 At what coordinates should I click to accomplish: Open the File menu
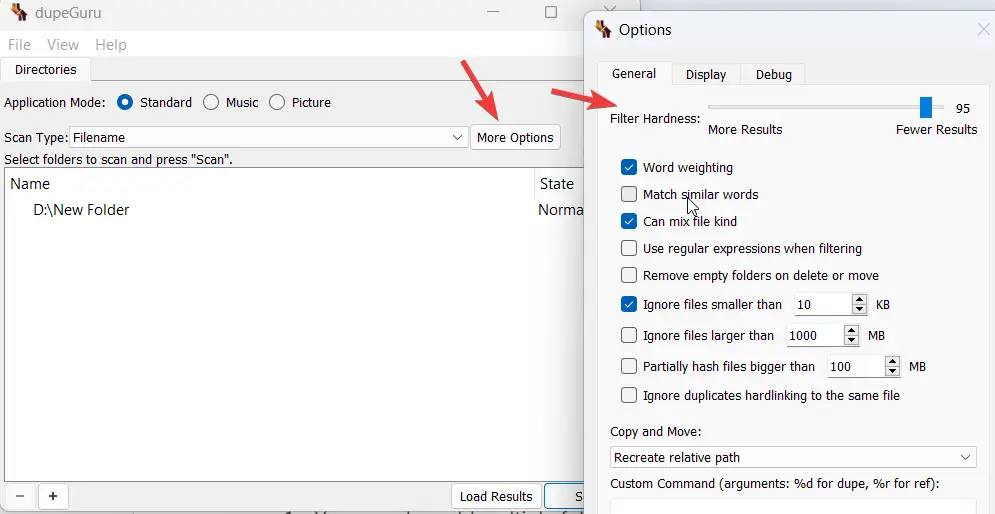point(20,45)
